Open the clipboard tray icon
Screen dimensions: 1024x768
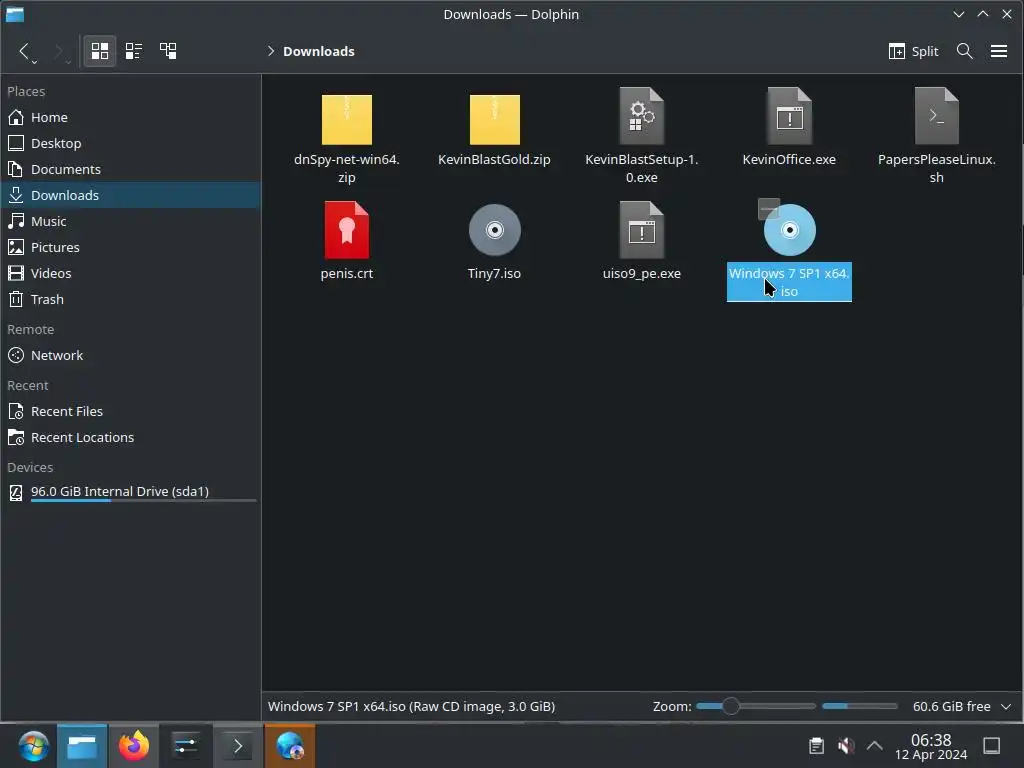tap(816, 746)
